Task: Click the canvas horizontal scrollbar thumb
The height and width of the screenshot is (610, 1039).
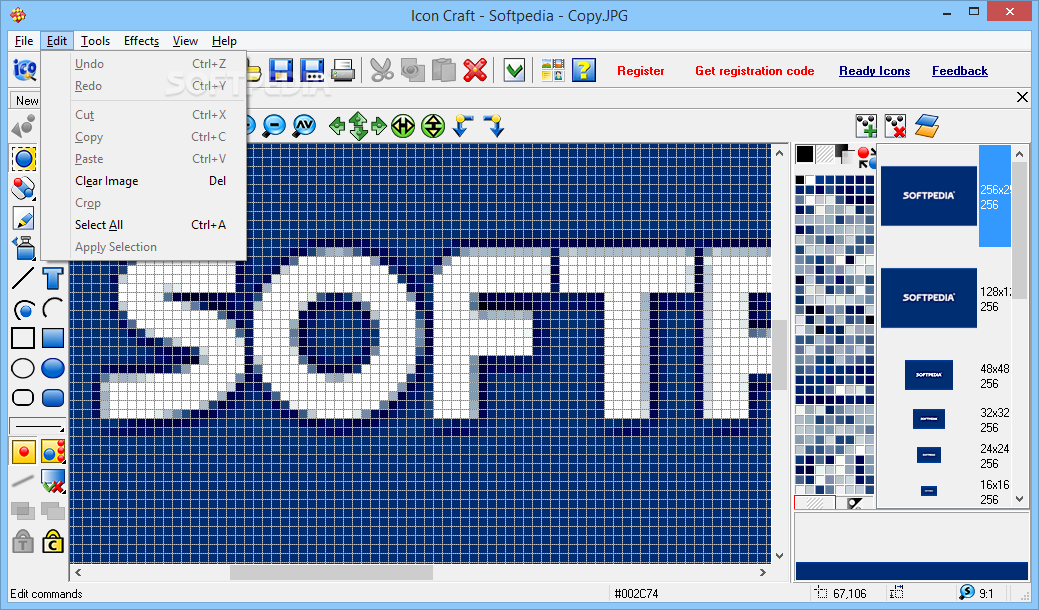Action: coord(331,572)
